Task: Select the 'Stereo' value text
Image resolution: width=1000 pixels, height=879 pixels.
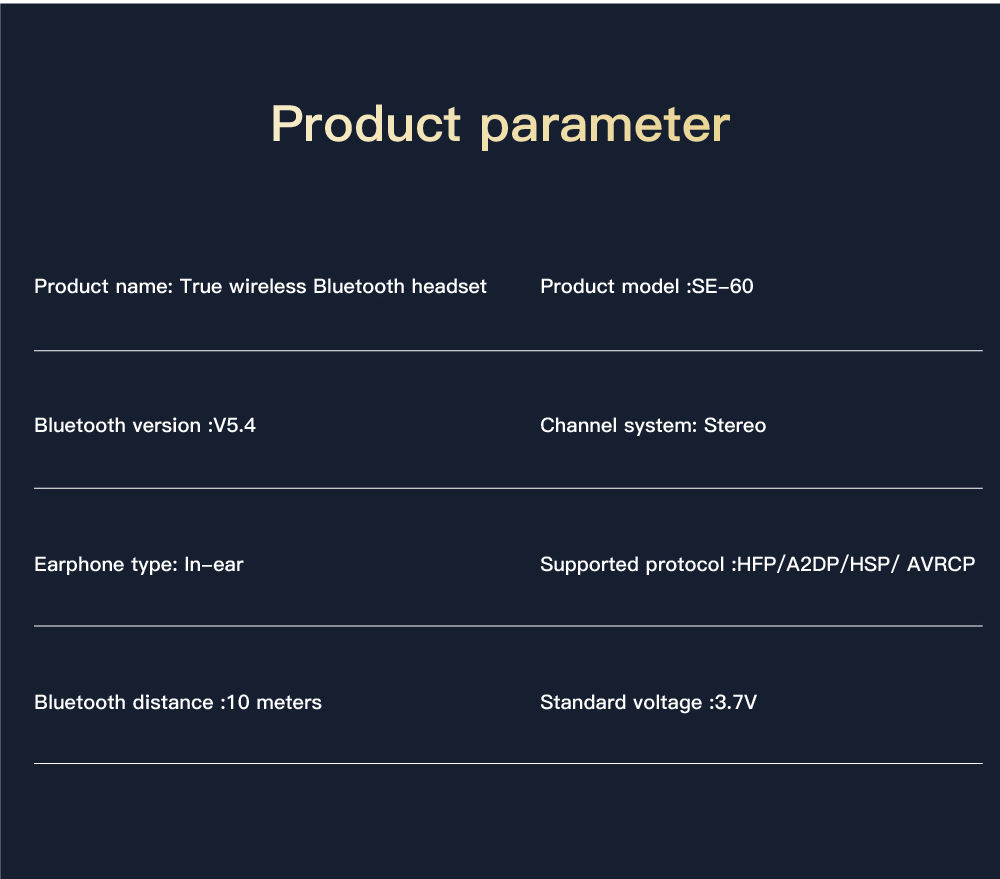Action: click(735, 426)
